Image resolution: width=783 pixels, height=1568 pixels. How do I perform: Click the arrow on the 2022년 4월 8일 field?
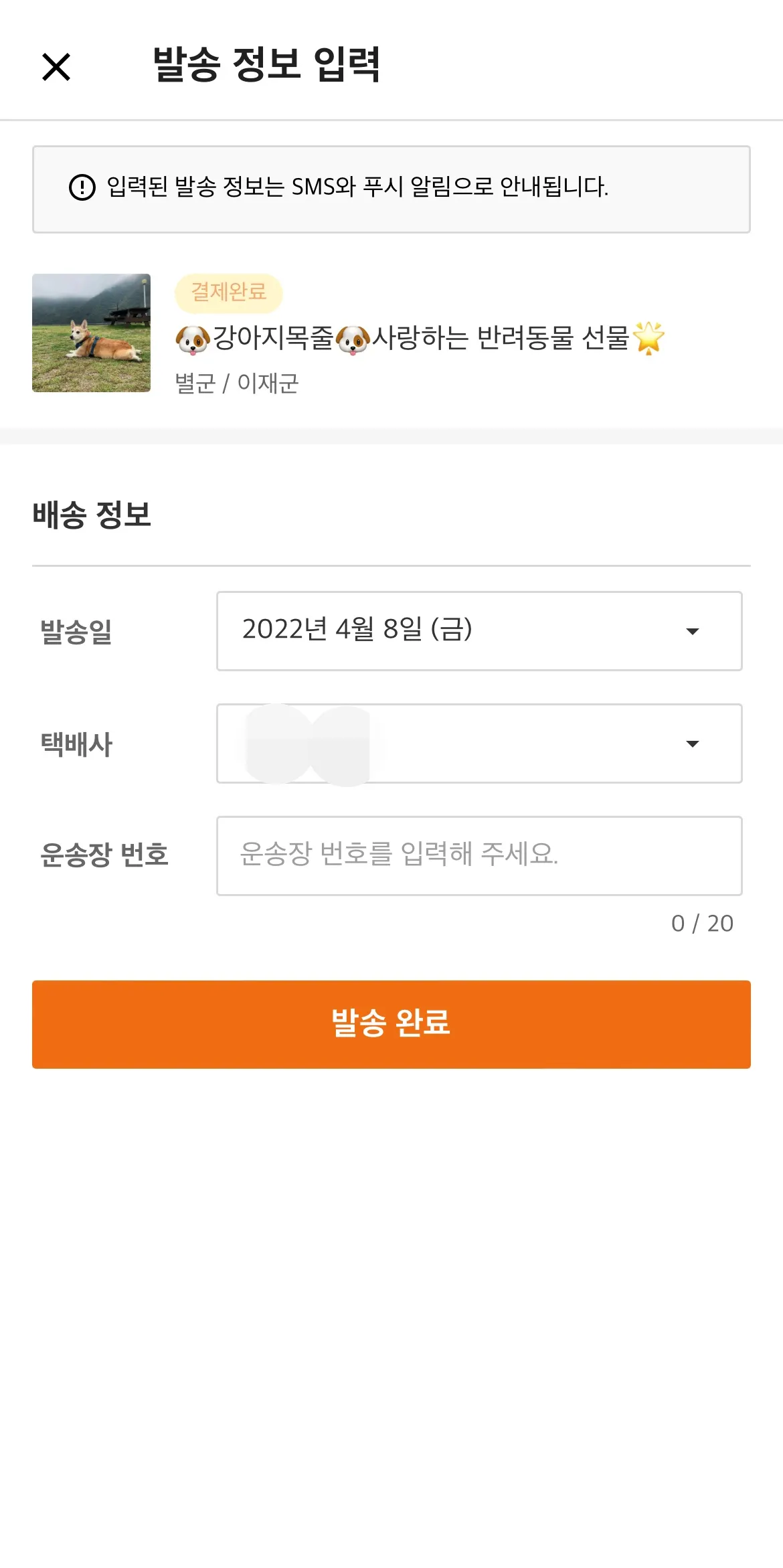[693, 631]
